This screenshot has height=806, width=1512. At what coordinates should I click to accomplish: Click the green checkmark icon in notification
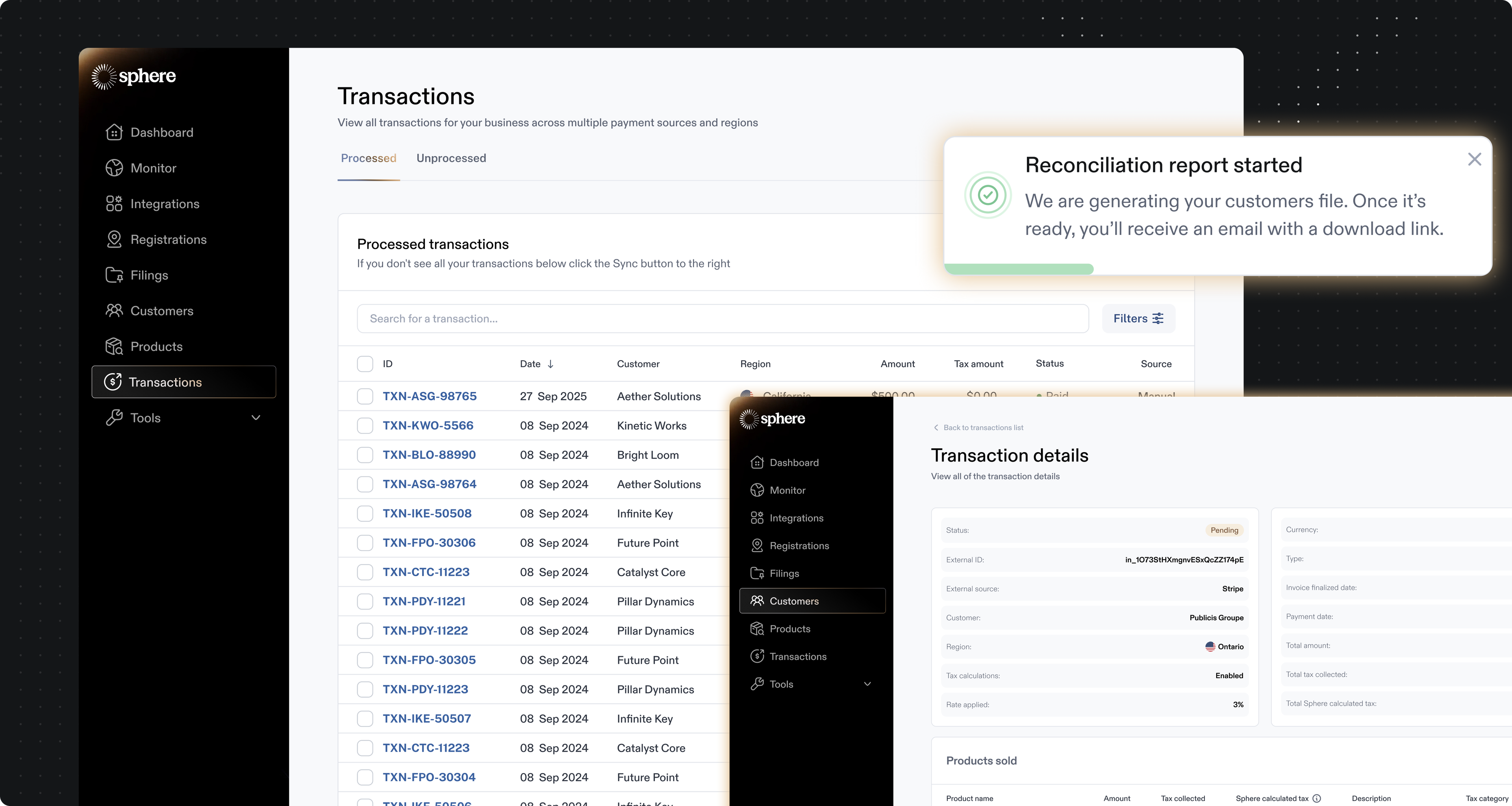(988, 195)
